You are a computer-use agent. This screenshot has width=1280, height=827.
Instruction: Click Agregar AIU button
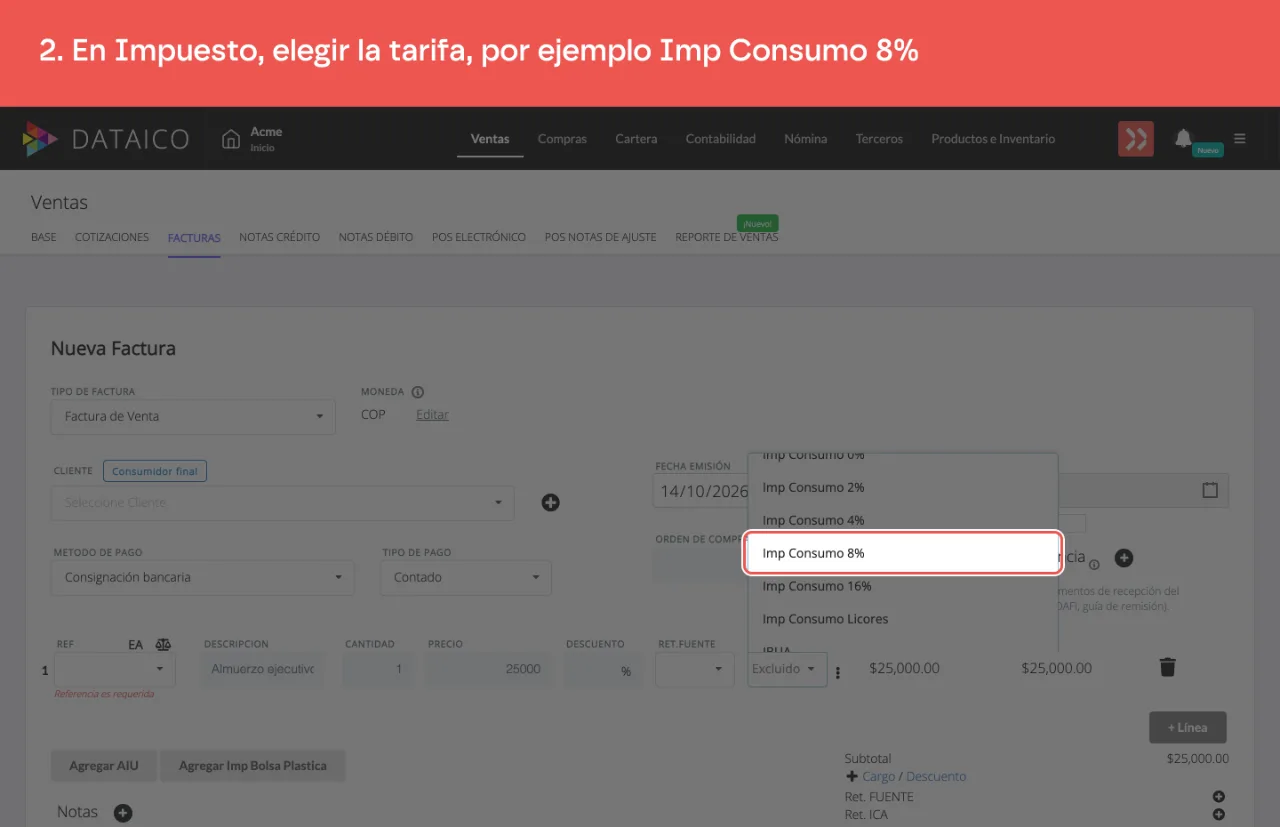click(x=104, y=766)
